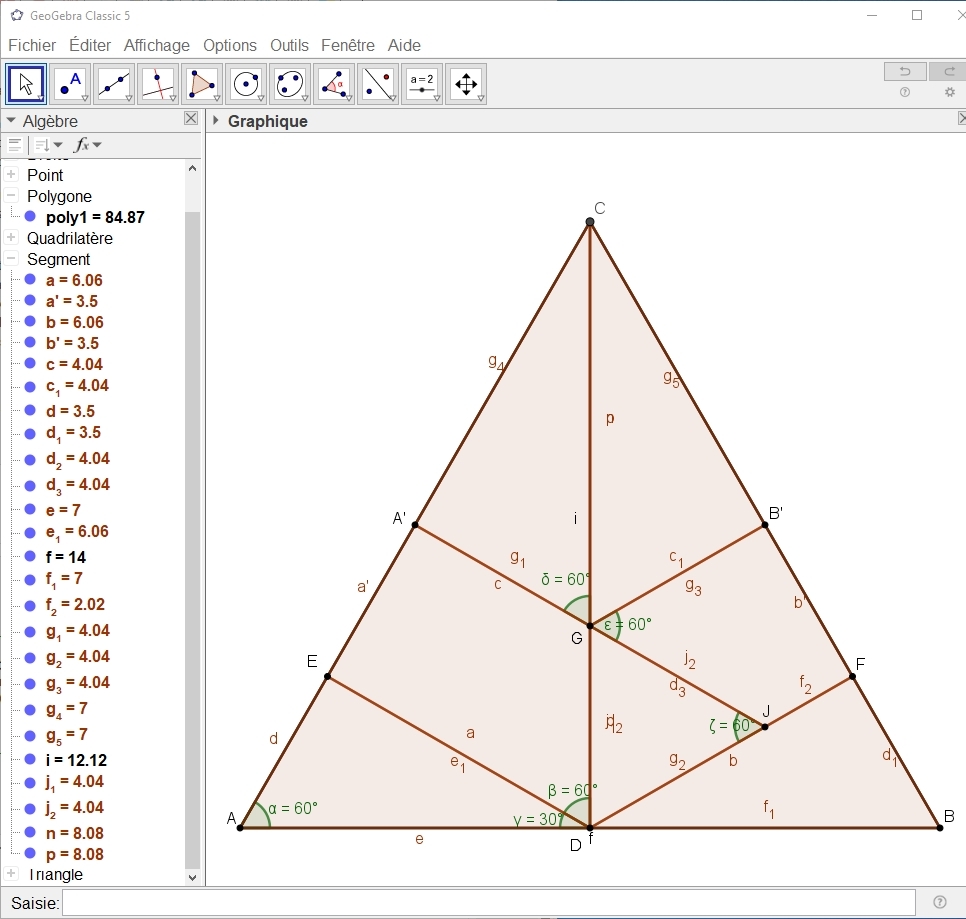
Task: Choose the Perpendicular line tool
Action: click(158, 84)
